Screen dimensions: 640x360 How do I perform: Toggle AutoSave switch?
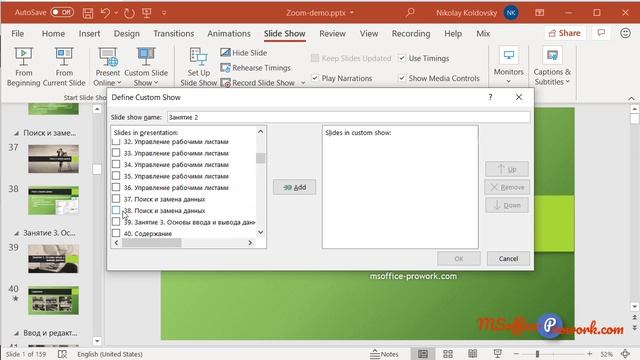coord(62,13)
